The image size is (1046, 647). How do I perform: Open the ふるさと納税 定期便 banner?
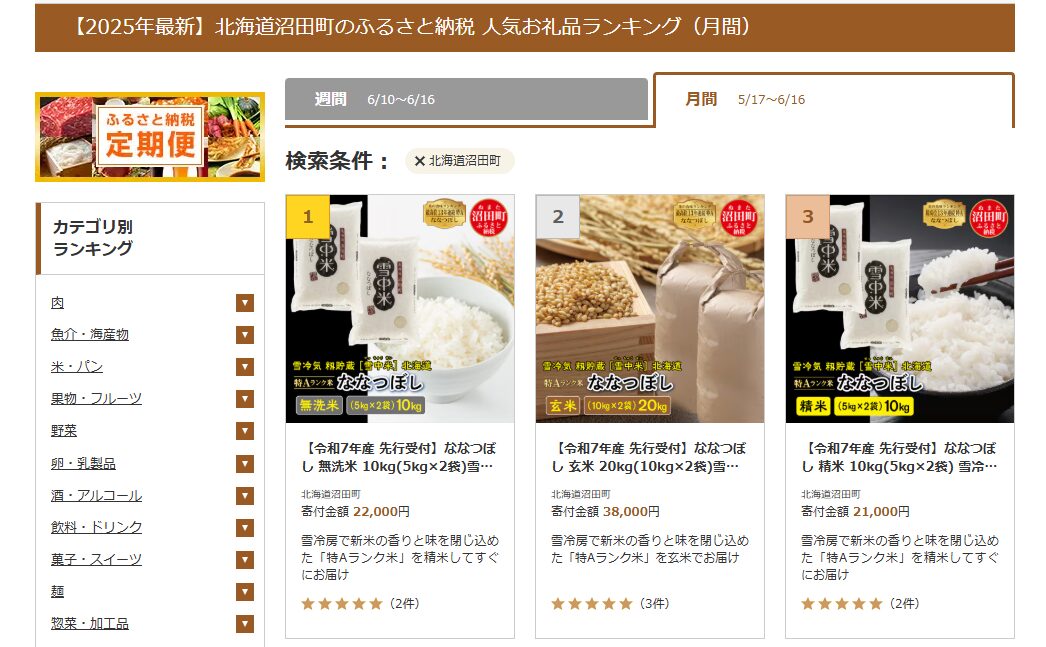pos(150,137)
